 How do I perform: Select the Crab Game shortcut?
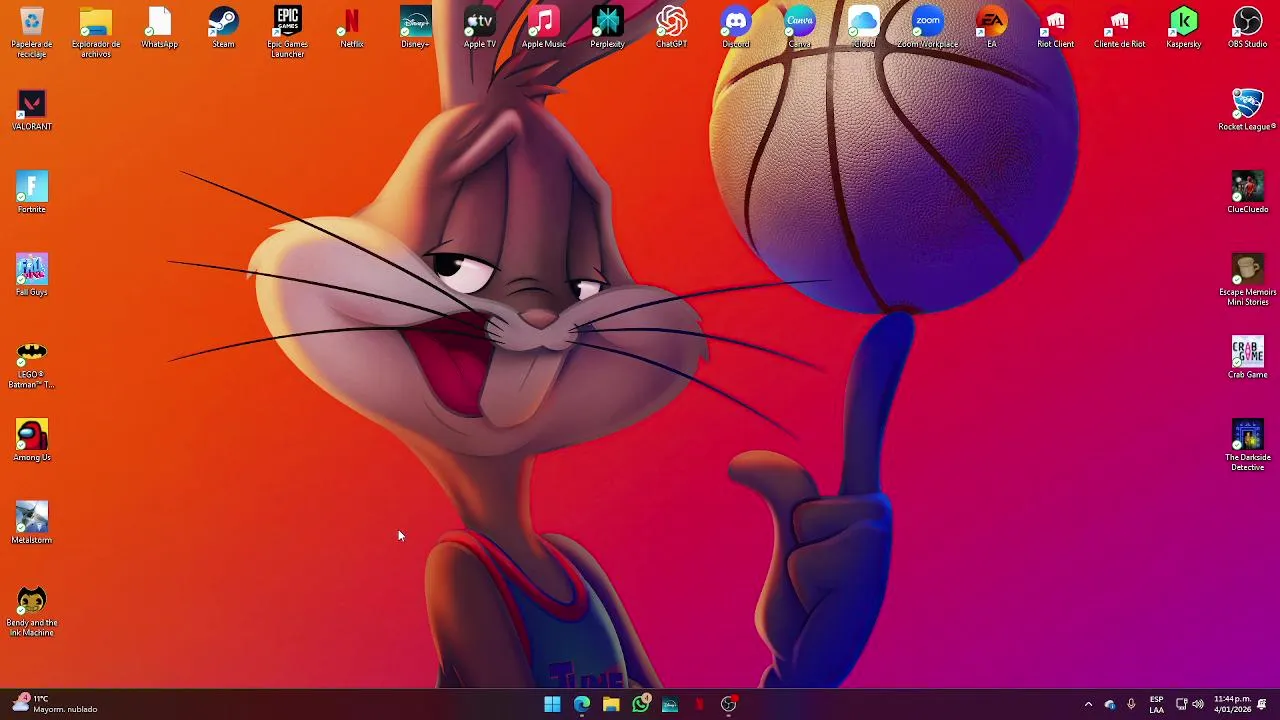pyautogui.click(x=1247, y=359)
